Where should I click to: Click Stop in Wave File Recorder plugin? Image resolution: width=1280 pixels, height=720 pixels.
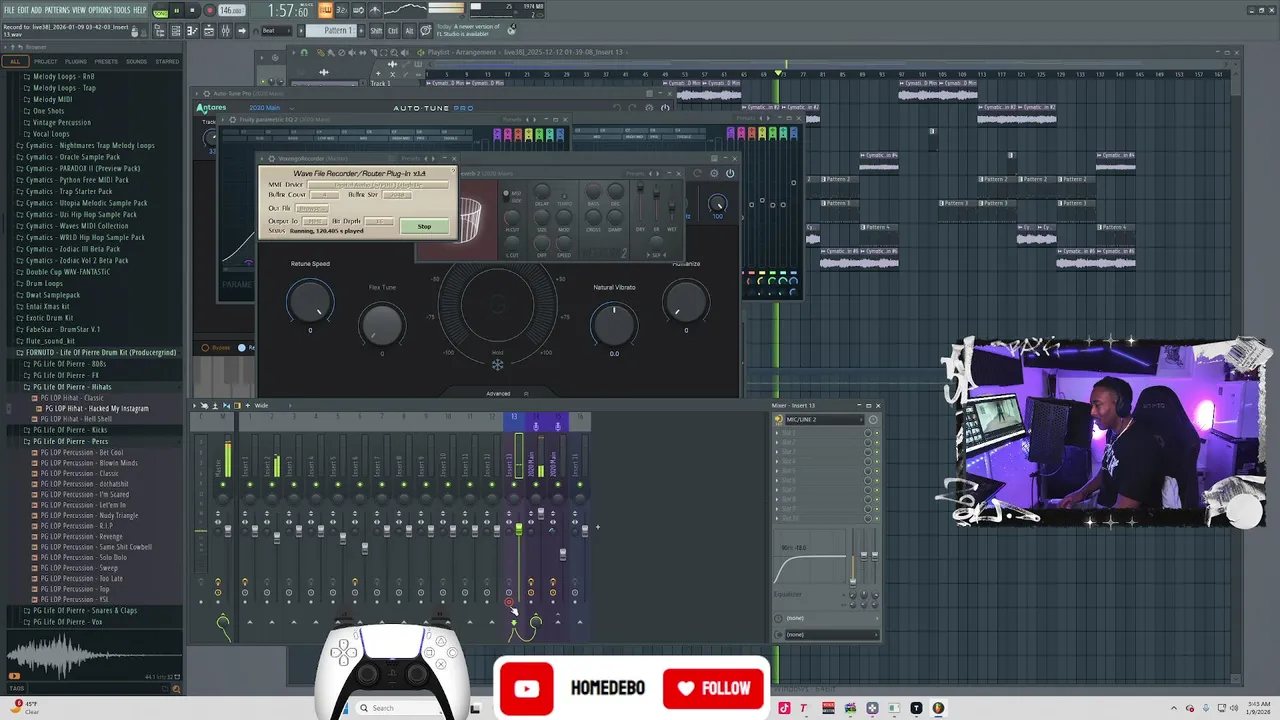[x=424, y=227]
